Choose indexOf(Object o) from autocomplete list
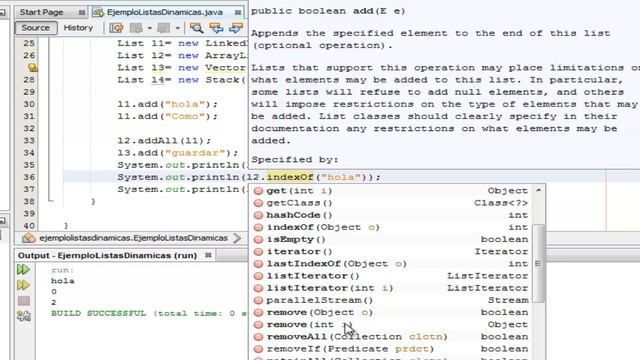 391,227
